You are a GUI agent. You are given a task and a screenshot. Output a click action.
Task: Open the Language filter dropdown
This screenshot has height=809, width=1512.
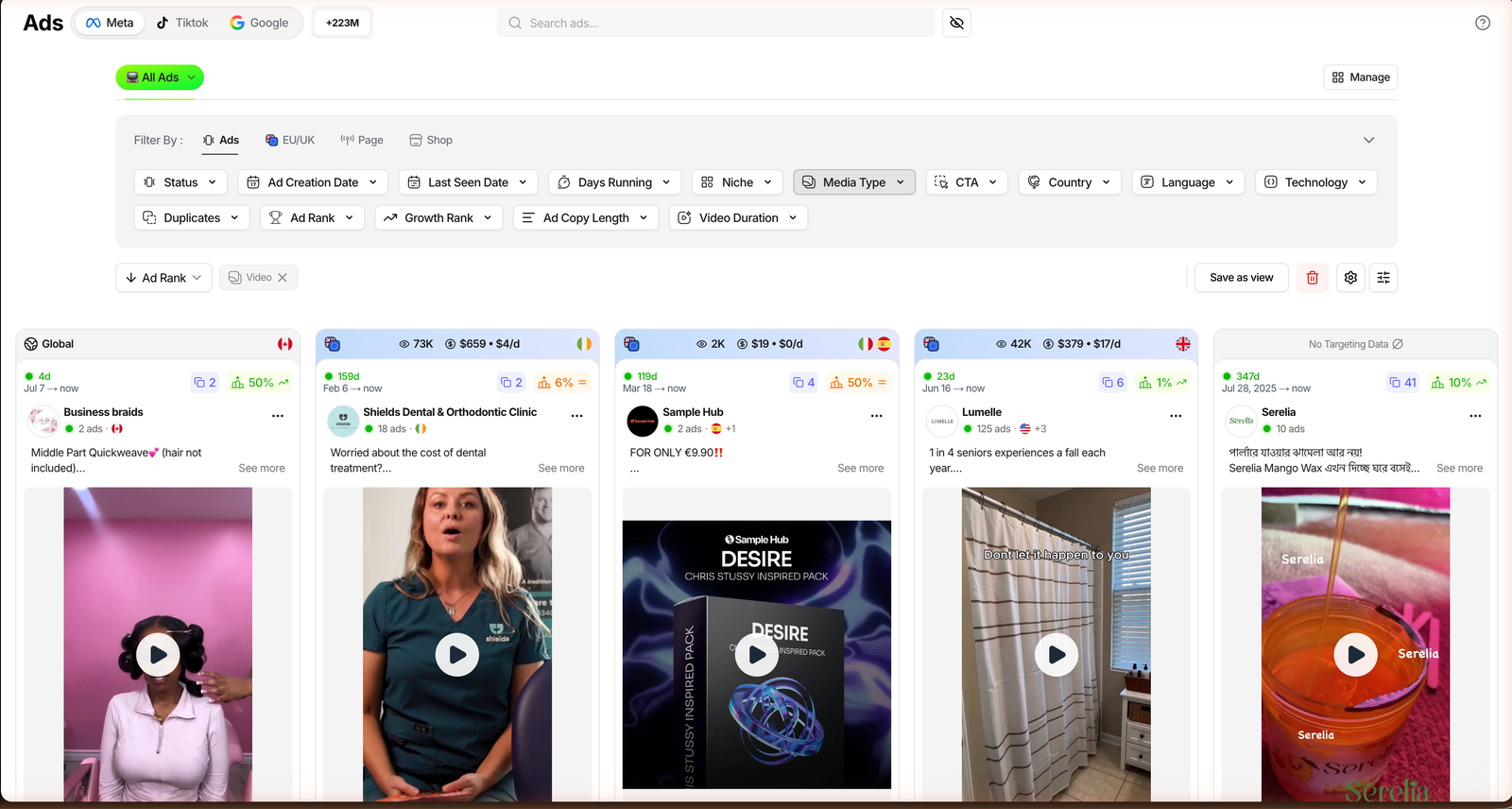[x=1188, y=182]
